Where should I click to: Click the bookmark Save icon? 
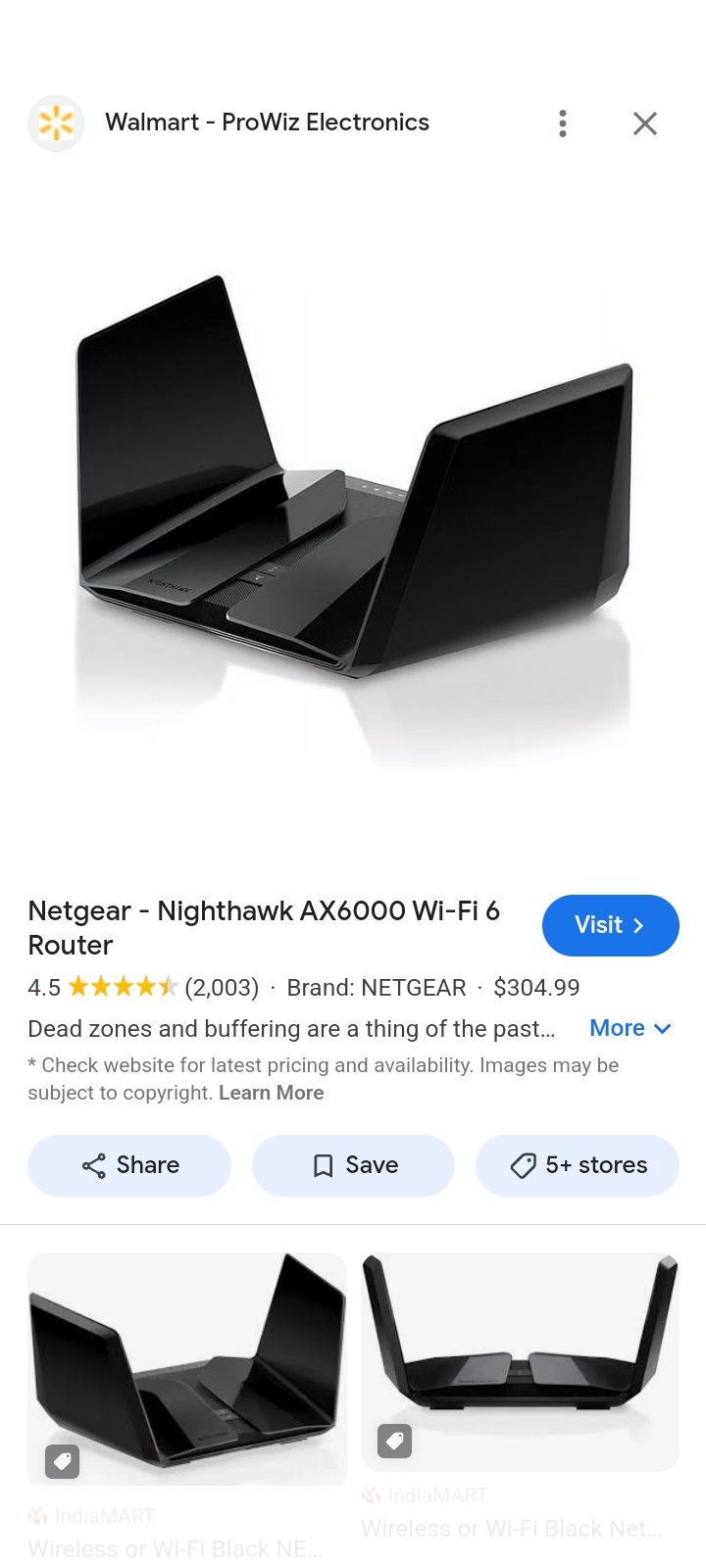tap(323, 1165)
